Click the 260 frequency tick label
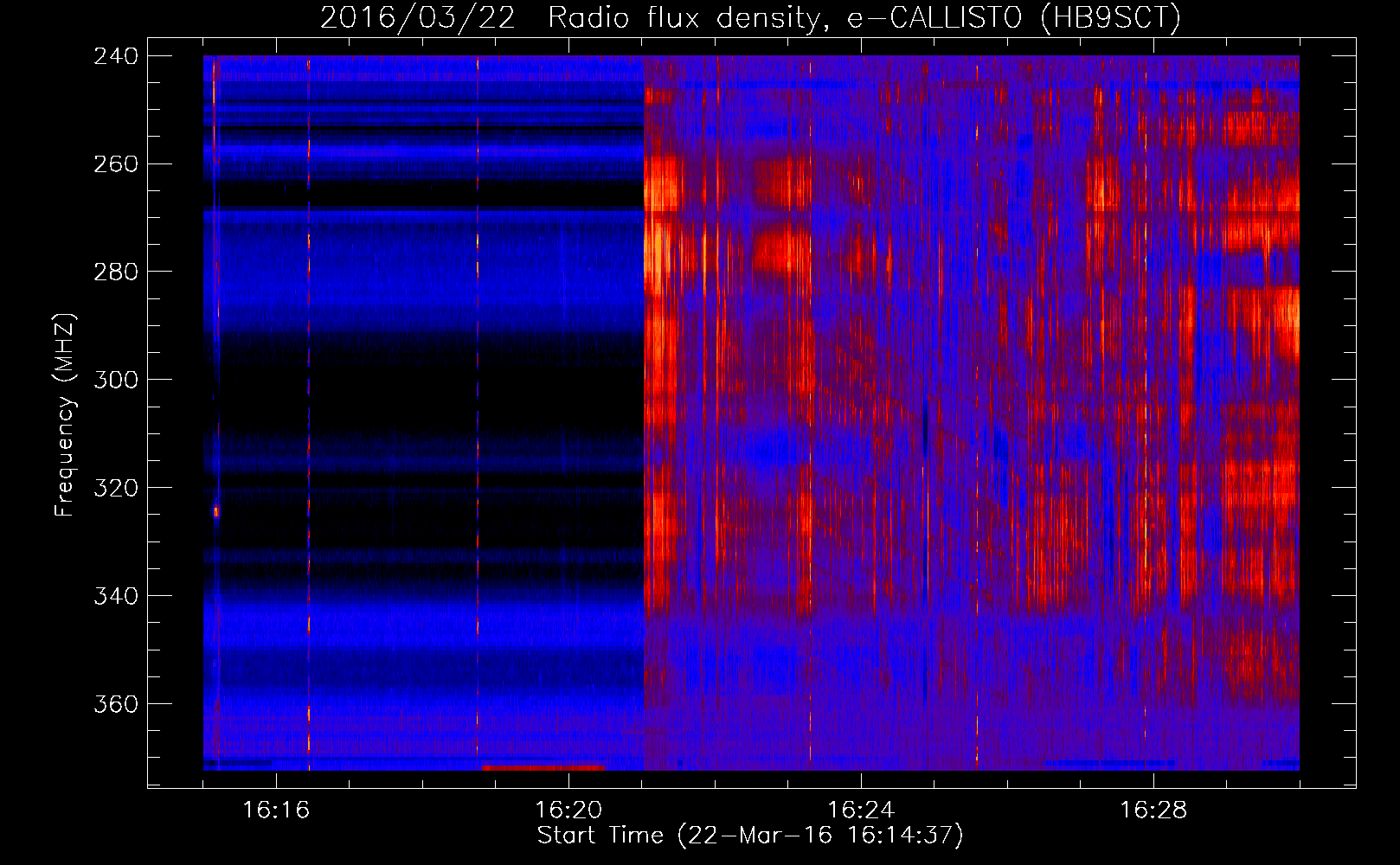Viewport: 1400px width, 865px height. tap(116, 164)
